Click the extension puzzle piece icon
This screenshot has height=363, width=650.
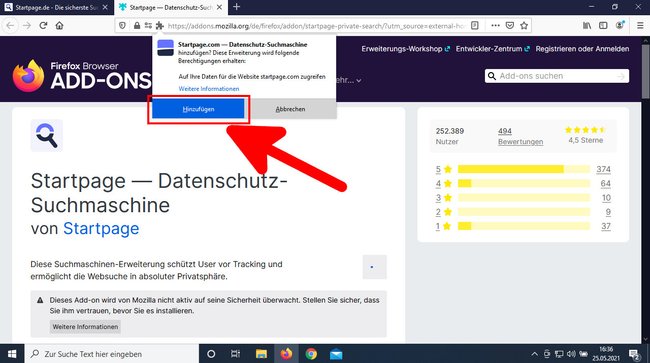(x=160, y=26)
